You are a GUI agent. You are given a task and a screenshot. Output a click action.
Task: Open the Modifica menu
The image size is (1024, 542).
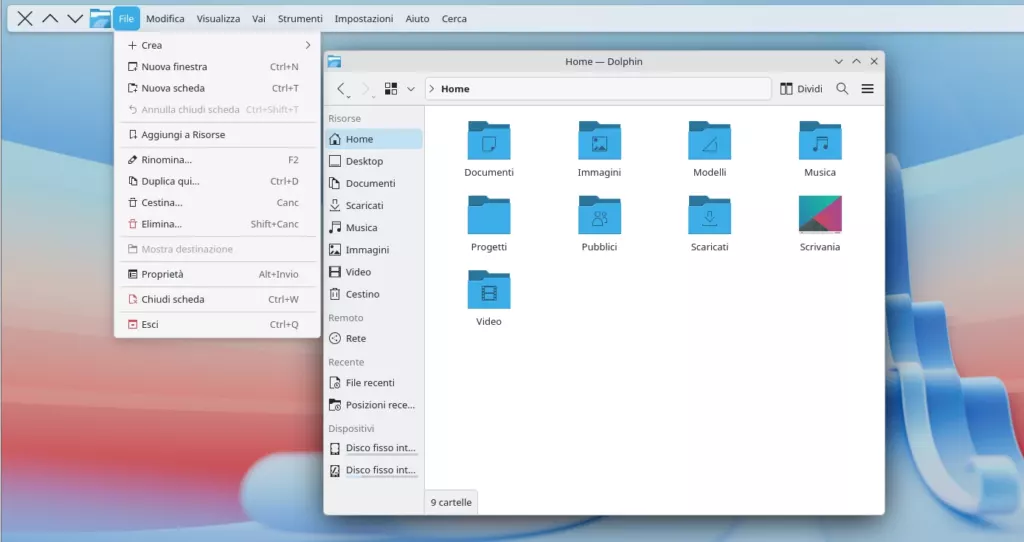[x=165, y=19]
